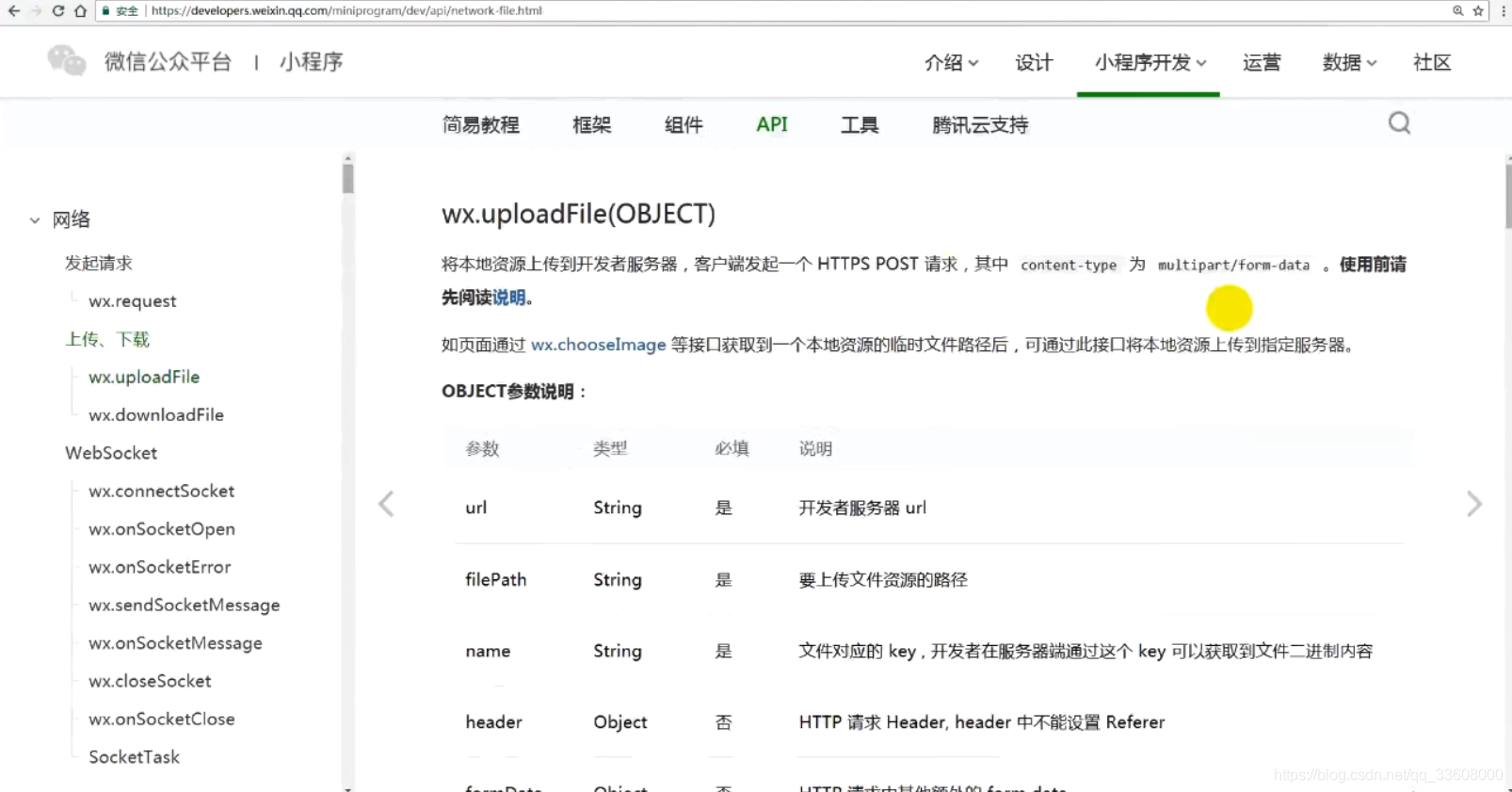The width and height of the screenshot is (1512, 792).
Task: Expand the 介绍 dropdown menu
Action: [x=951, y=63]
